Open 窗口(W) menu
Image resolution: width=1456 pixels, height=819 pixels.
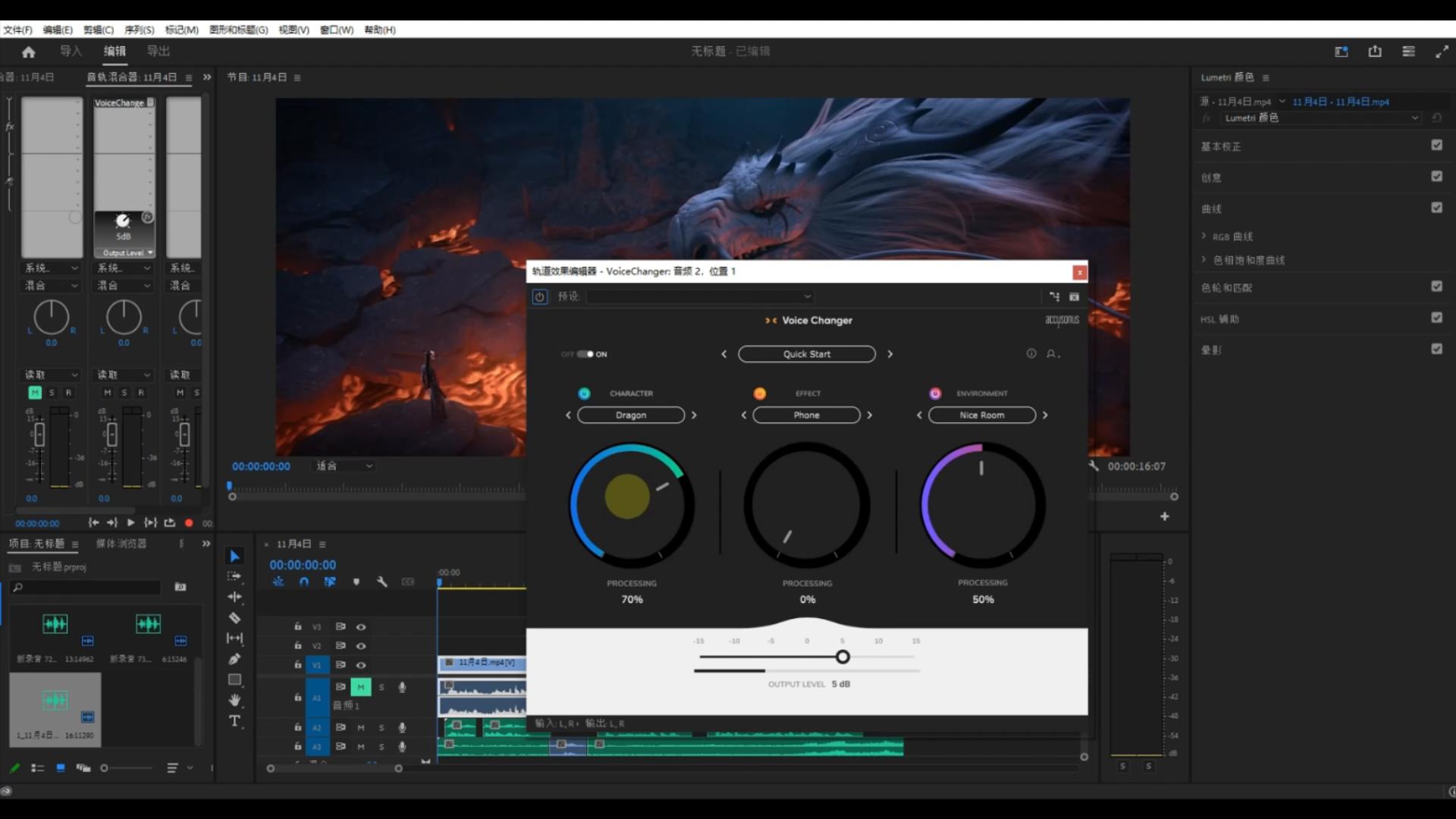[x=337, y=30]
